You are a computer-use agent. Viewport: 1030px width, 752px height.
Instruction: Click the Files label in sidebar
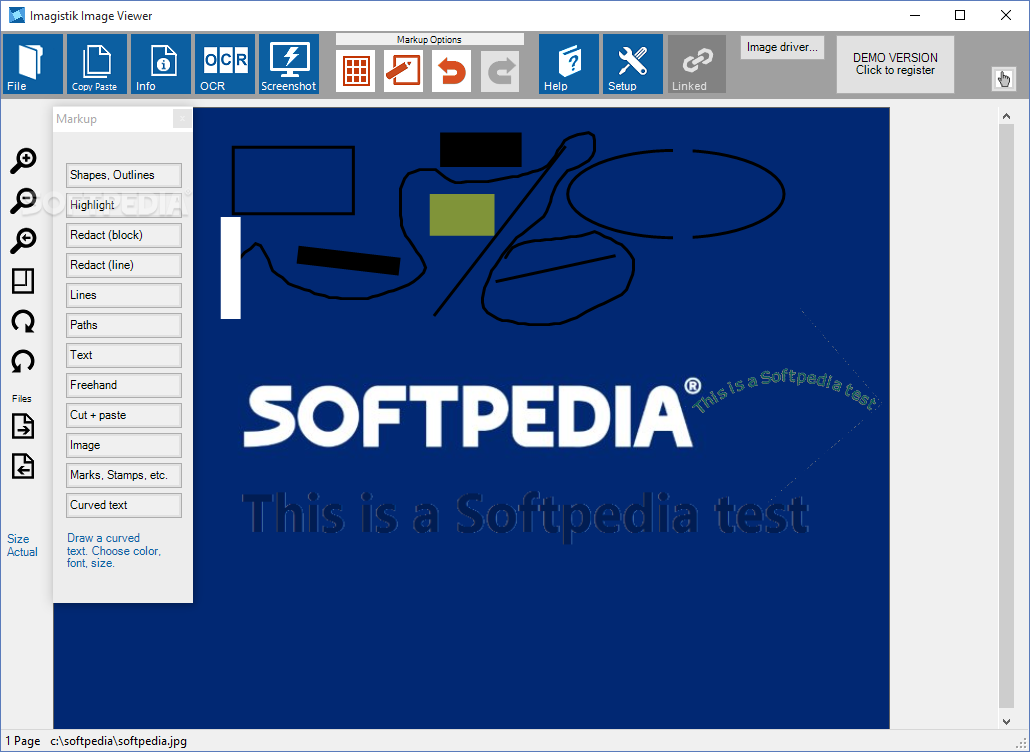(22, 399)
